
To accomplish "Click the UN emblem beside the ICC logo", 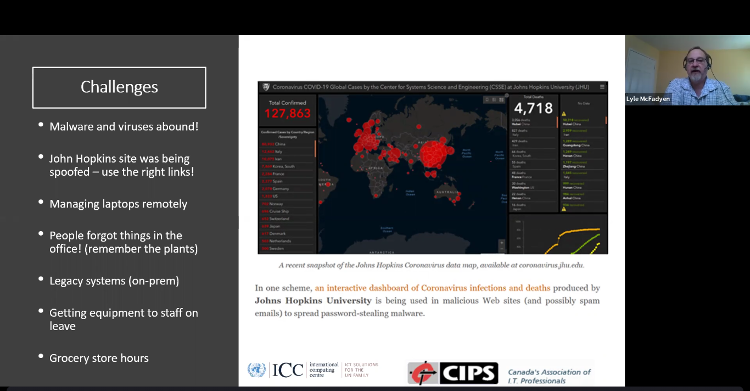I will click(256, 370).
